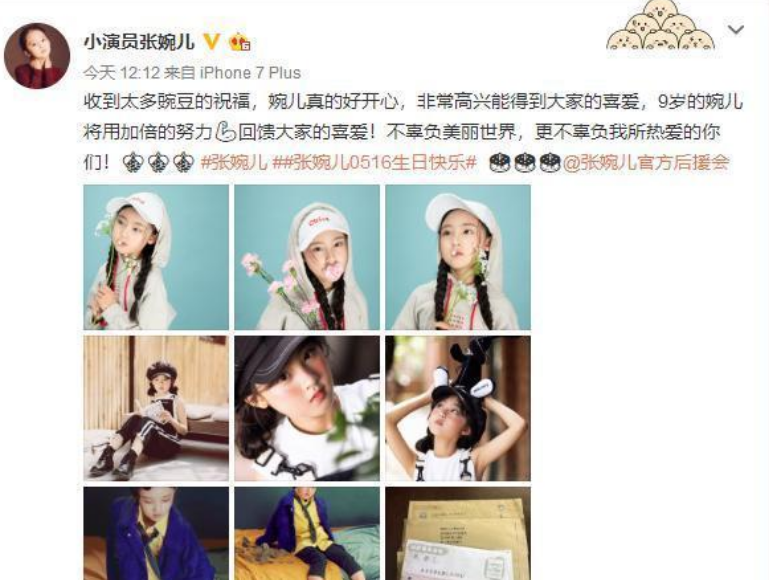Viewport: 769px width, 580px height.
Task: Click the potato cartoon card decoration
Action: 661,25
